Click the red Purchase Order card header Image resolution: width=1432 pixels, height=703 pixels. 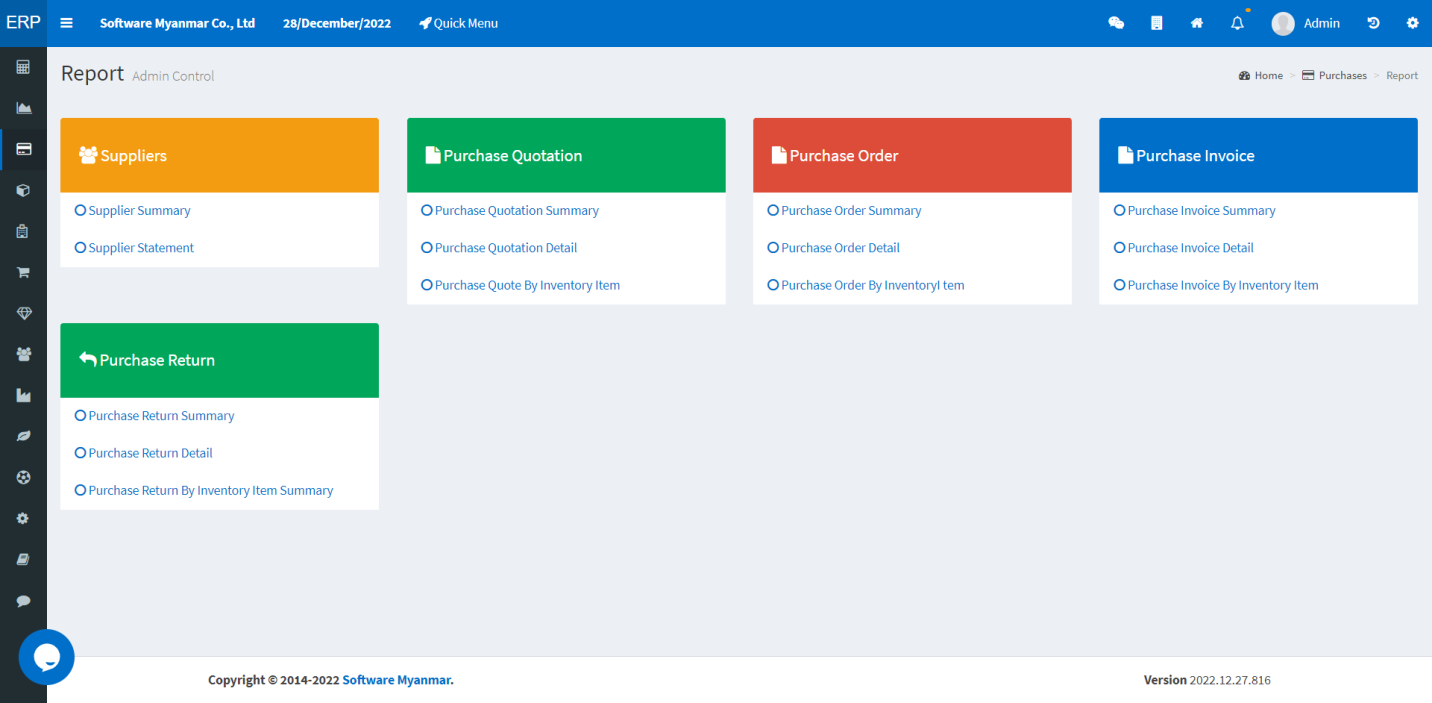tap(912, 155)
